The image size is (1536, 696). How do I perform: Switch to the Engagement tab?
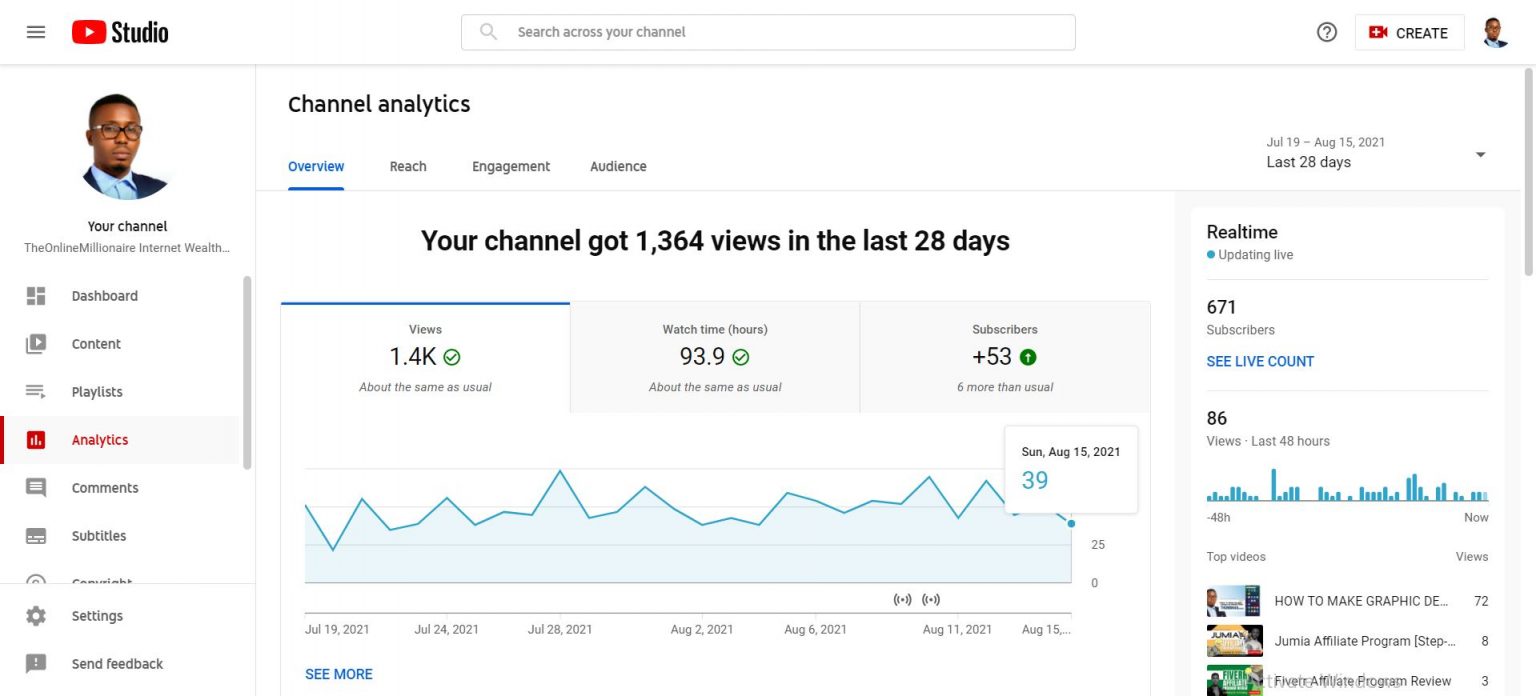coord(510,166)
